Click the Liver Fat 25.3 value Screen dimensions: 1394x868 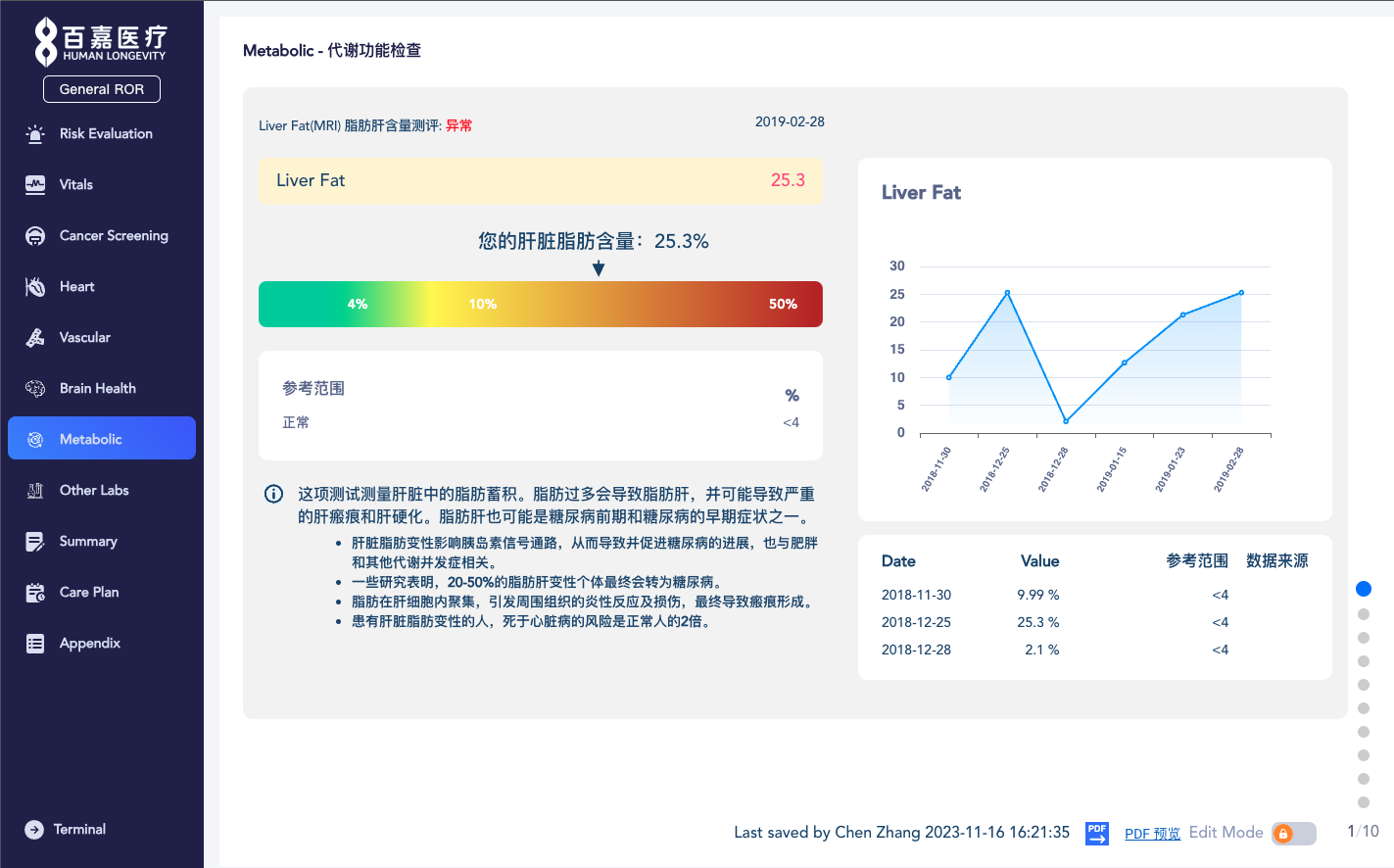click(788, 180)
